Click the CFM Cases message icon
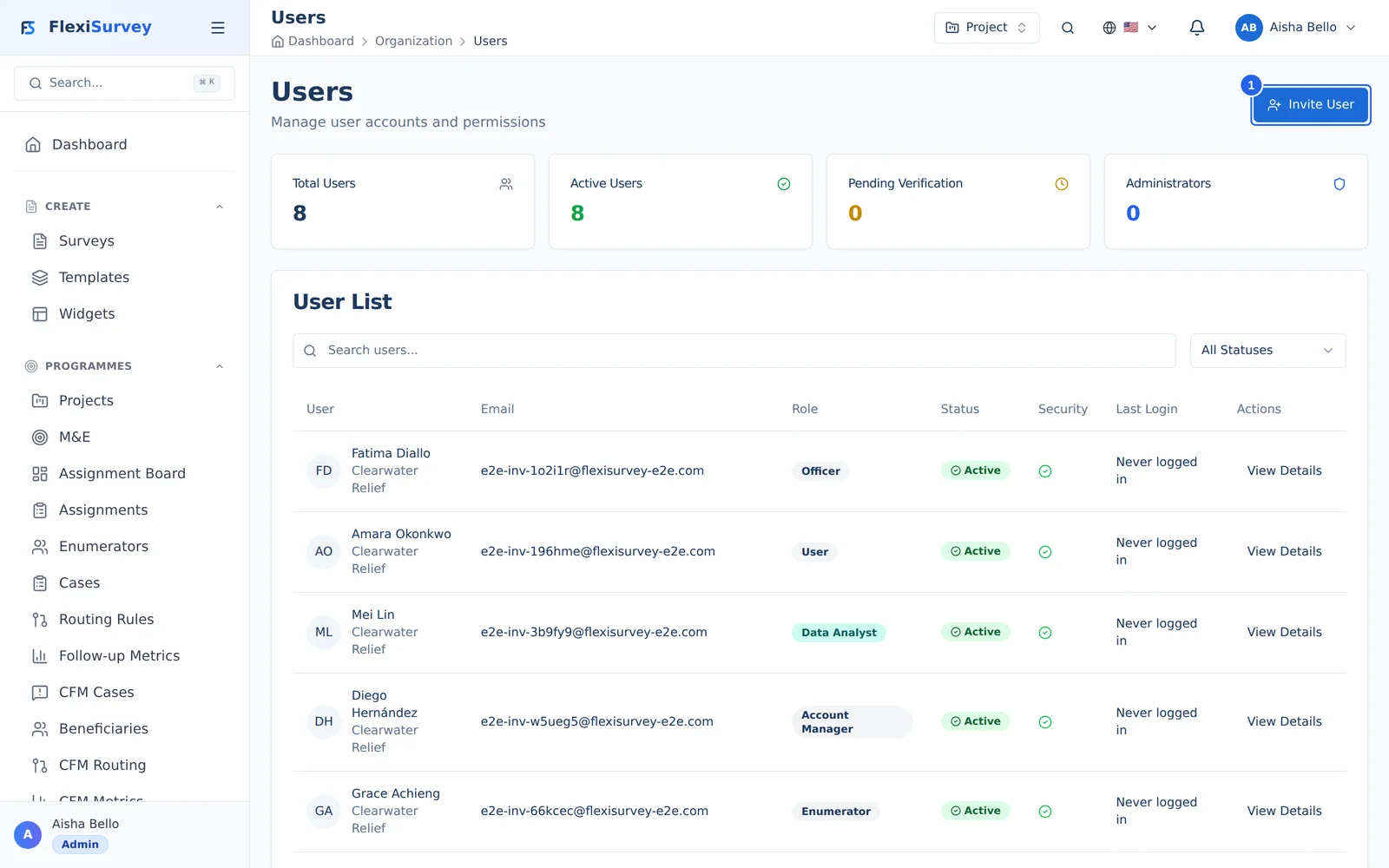 point(40,693)
